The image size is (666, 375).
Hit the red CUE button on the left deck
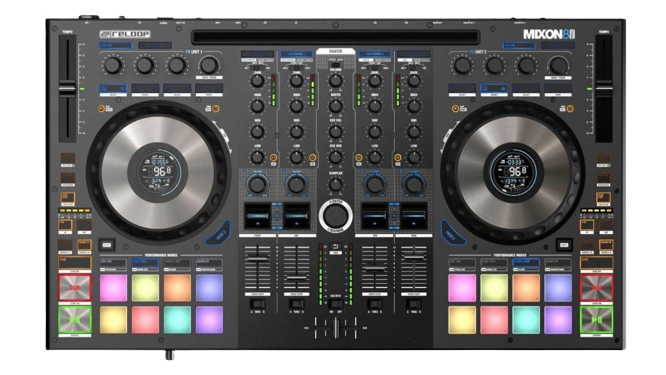coord(75,288)
